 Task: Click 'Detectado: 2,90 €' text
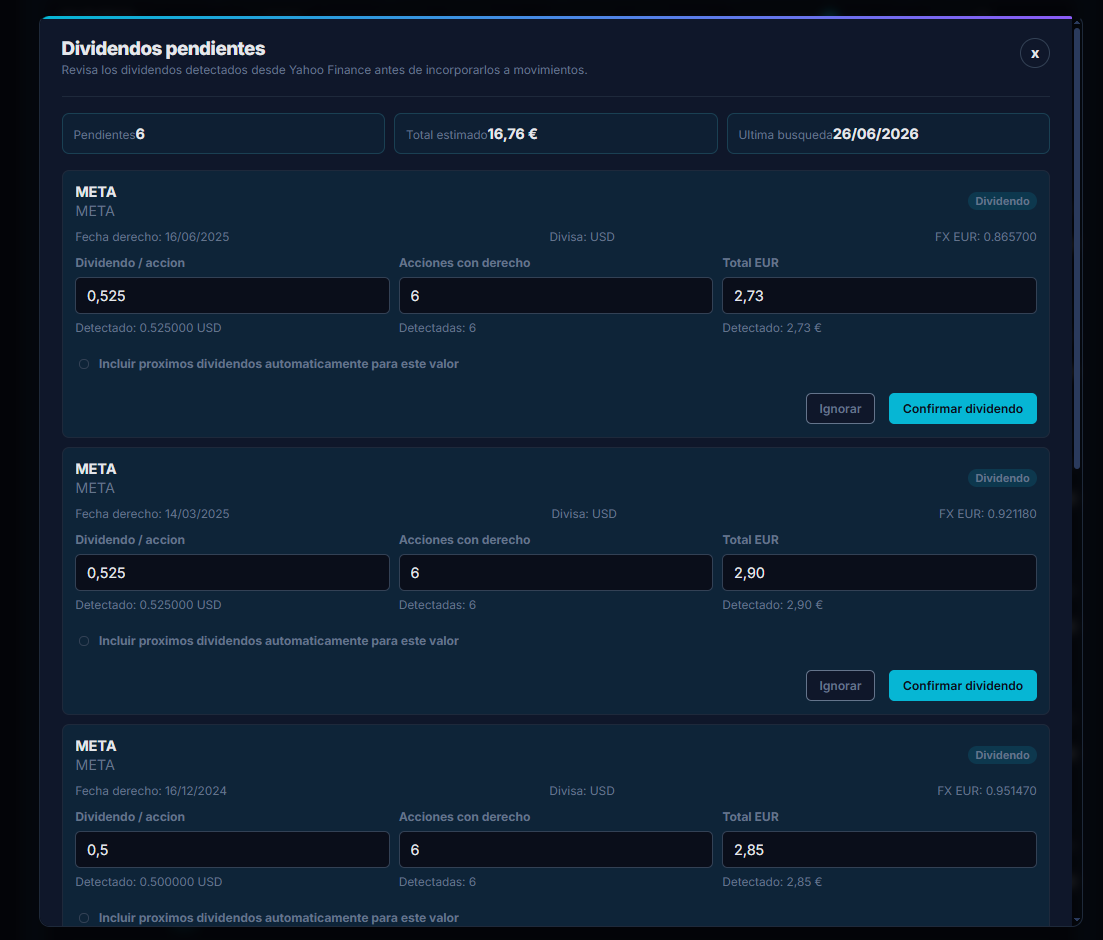tap(772, 605)
